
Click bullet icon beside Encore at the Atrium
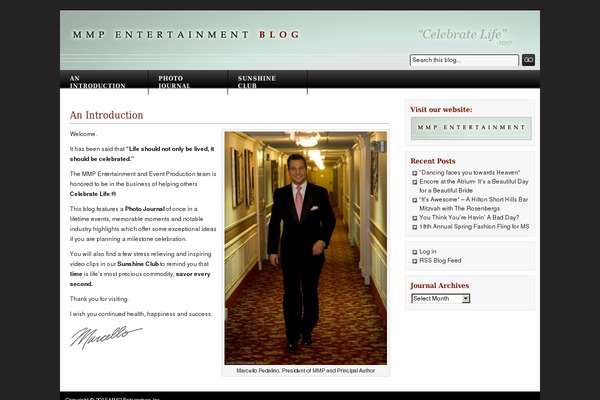point(414,182)
